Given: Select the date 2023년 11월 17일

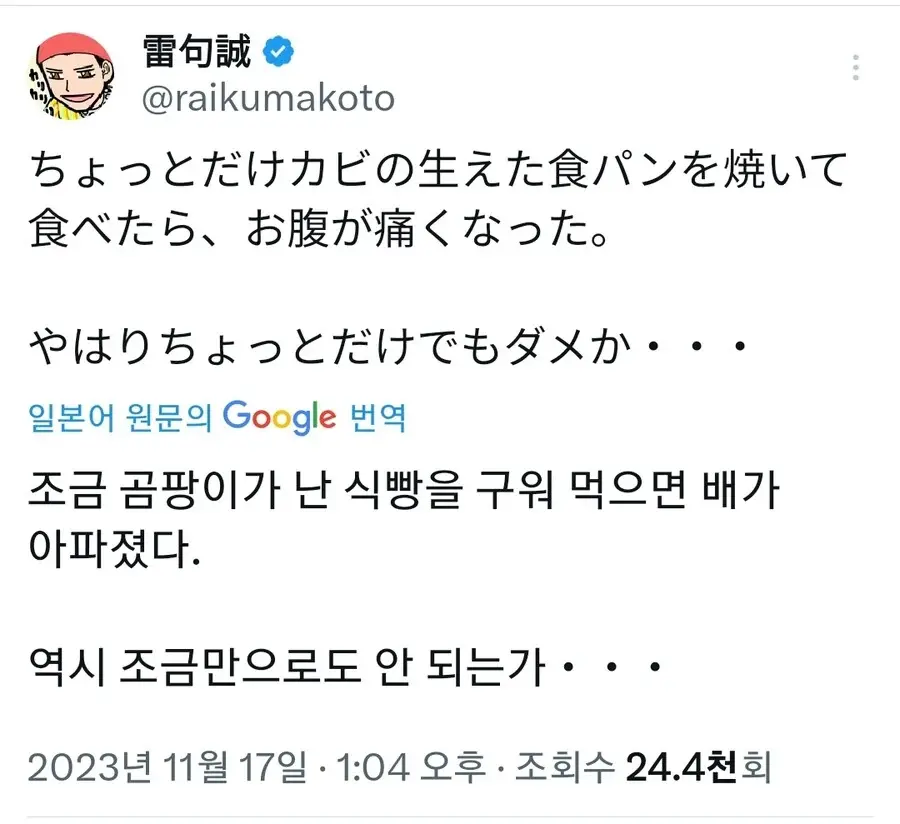Looking at the screenshot, I should [x=163, y=765].
